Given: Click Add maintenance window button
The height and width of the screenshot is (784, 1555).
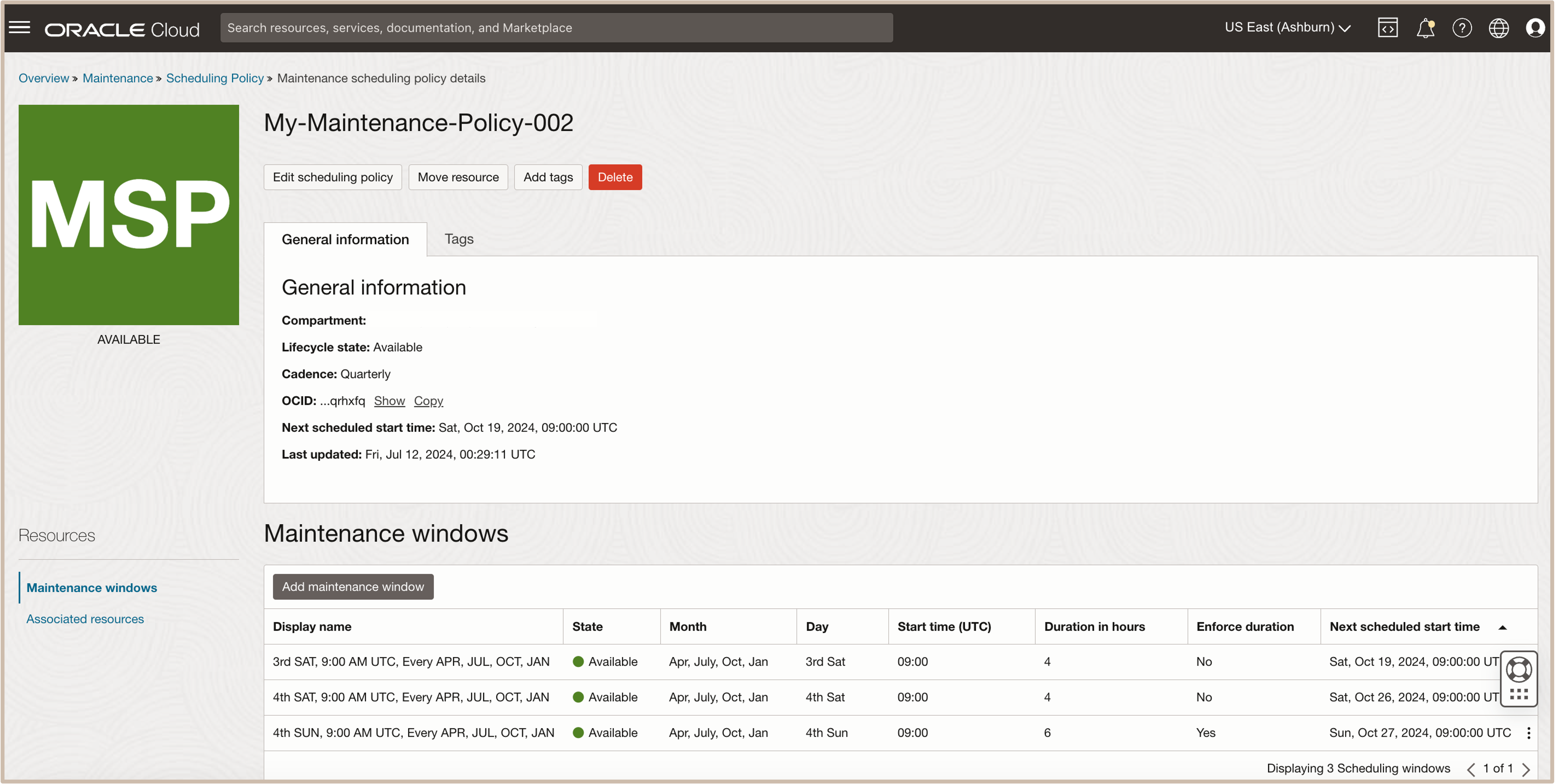Looking at the screenshot, I should click(x=353, y=587).
